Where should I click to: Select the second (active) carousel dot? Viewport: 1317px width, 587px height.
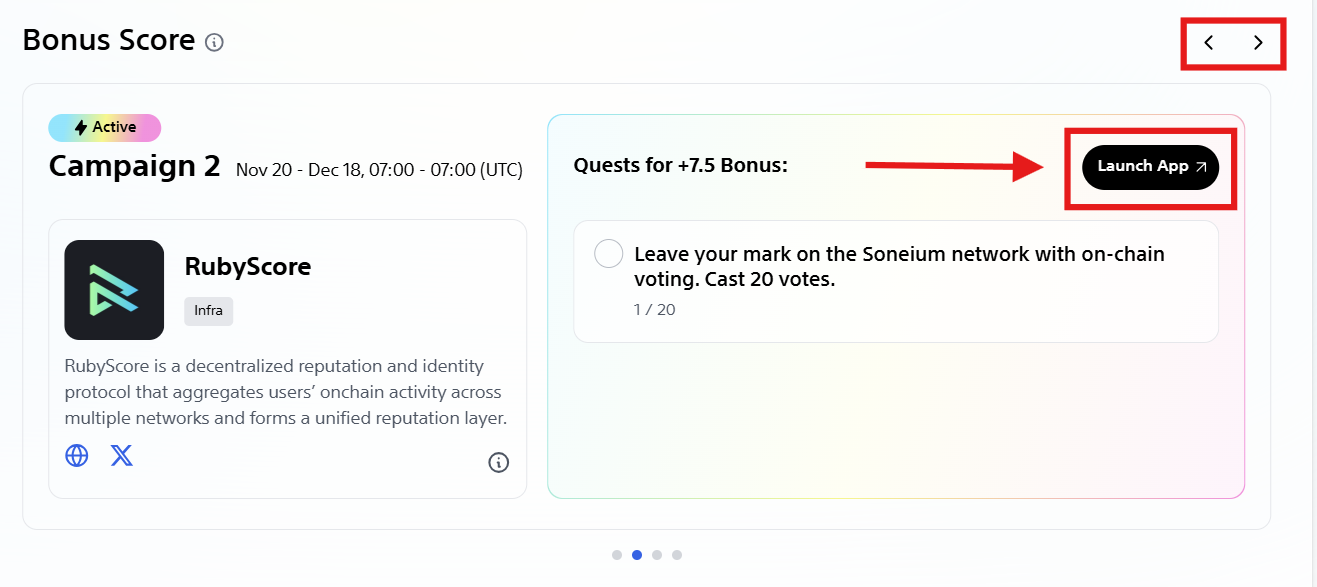637,555
